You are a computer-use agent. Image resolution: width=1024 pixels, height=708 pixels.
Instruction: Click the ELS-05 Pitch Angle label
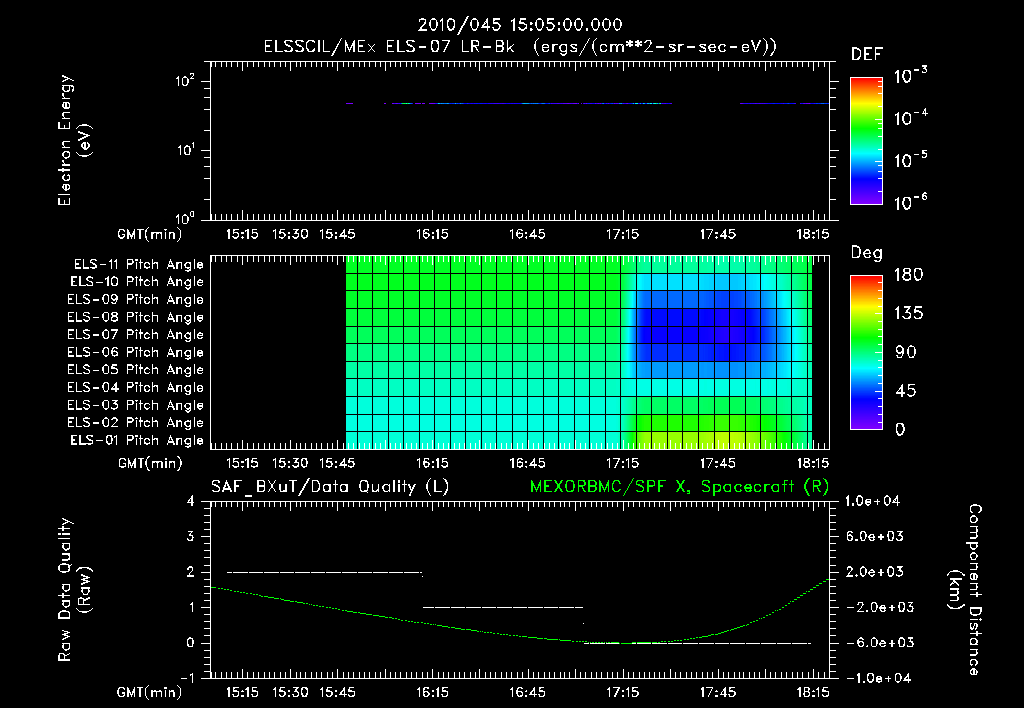pyautogui.click(x=135, y=370)
